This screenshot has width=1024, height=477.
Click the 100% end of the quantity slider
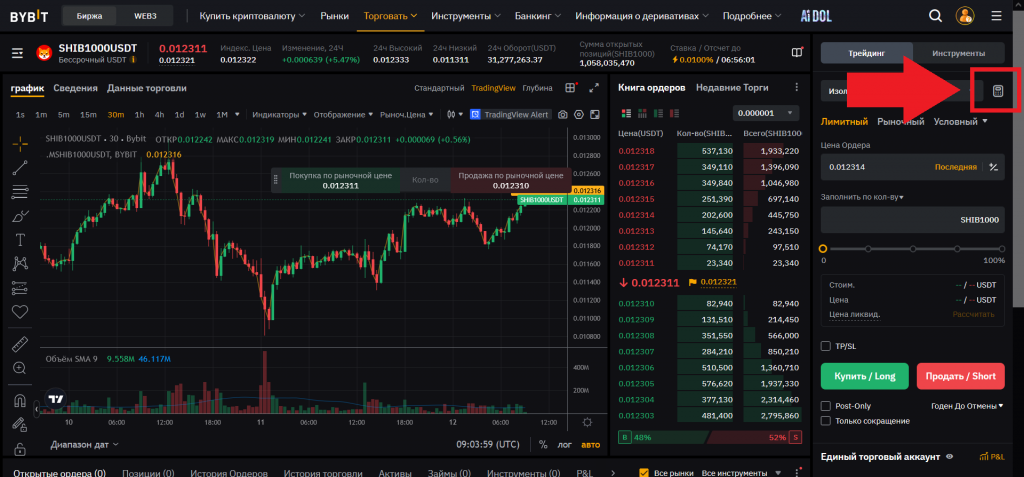click(1002, 249)
